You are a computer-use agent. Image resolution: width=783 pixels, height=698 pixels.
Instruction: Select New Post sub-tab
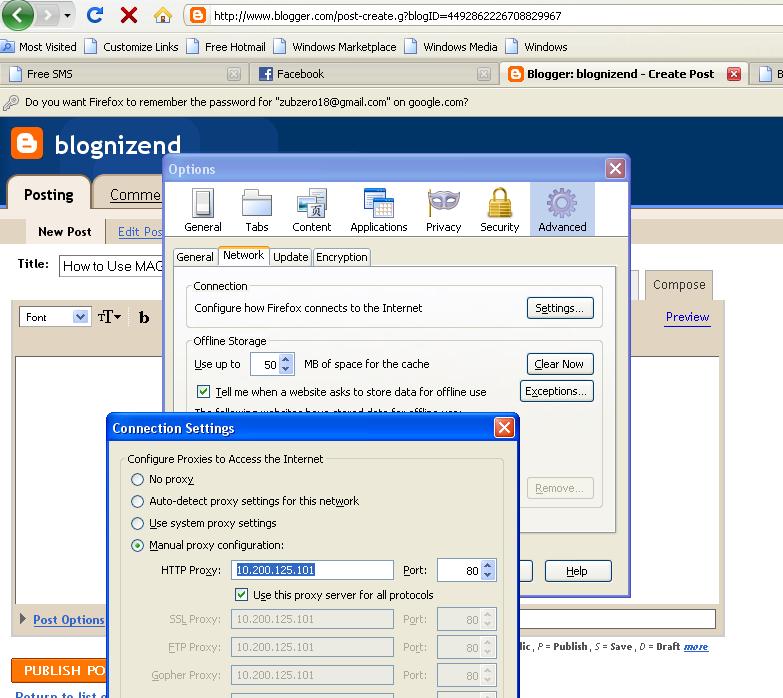[65, 232]
